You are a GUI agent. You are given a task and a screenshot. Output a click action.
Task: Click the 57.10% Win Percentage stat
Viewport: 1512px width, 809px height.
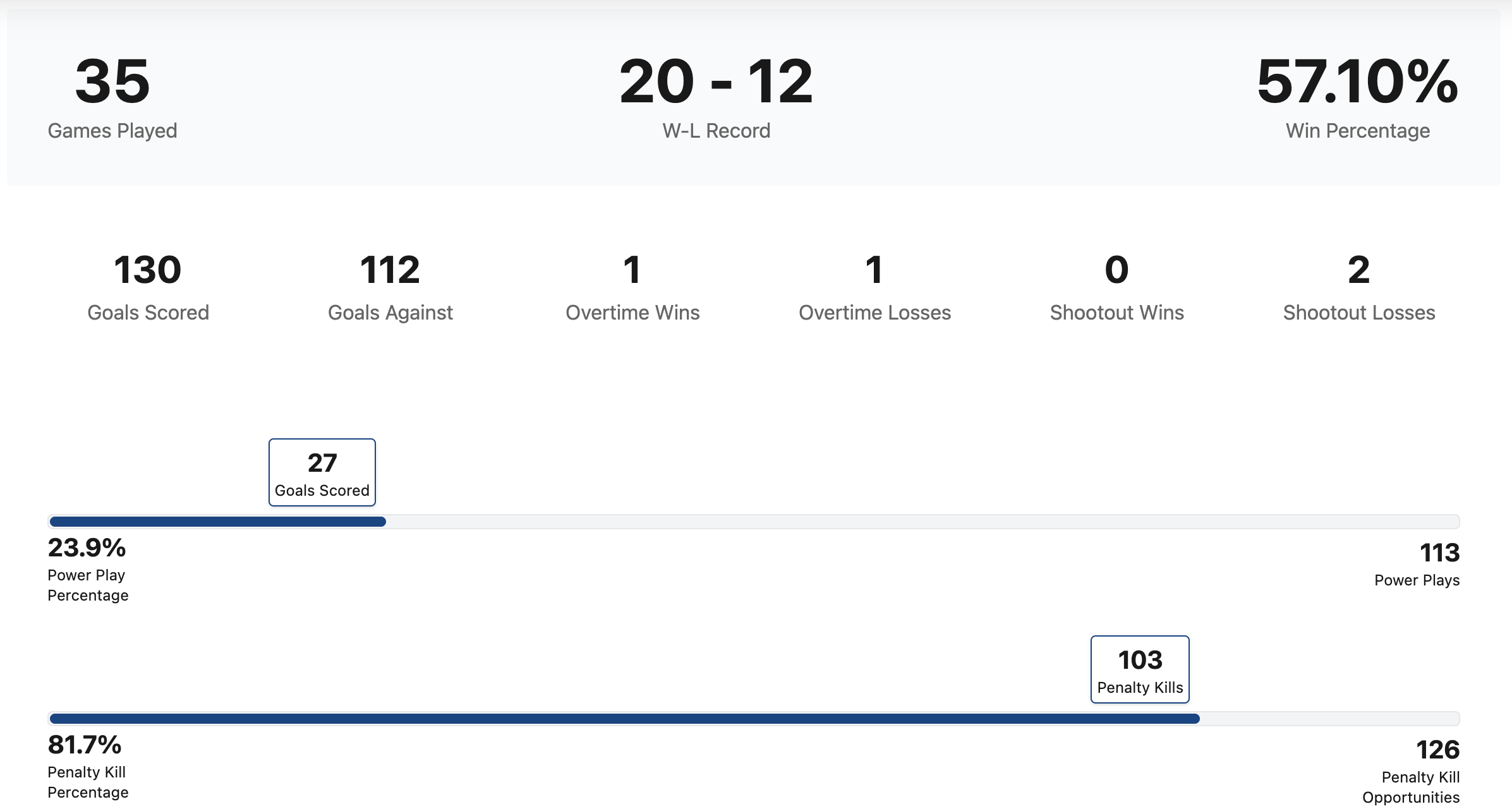1357,96
